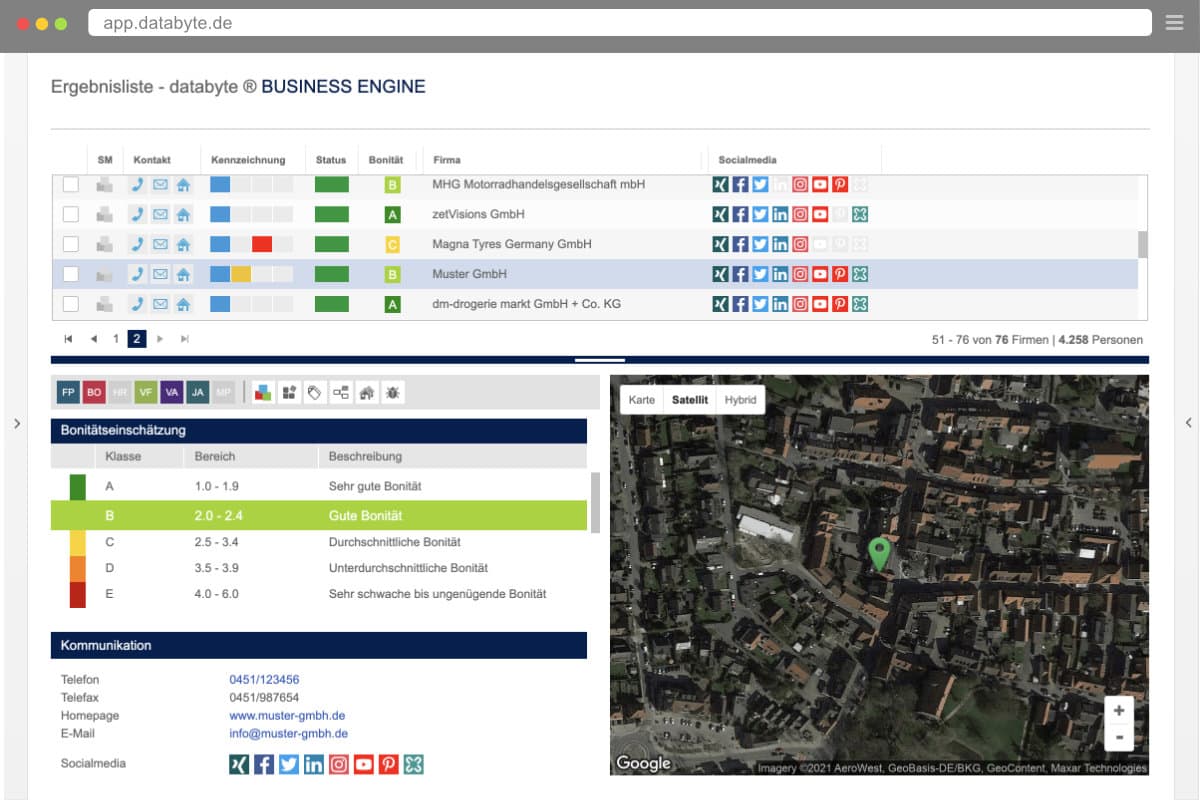
Task: Open the VA module button
Action: pyautogui.click(x=172, y=393)
